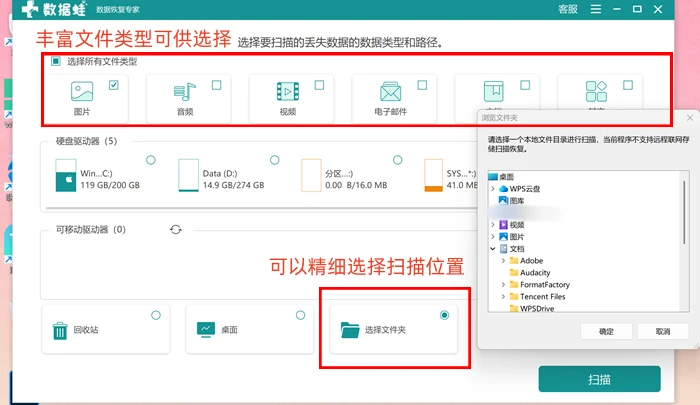Click the 客服 customer service link
Screen dimensions: 700x405
click(x=568, y=9)
